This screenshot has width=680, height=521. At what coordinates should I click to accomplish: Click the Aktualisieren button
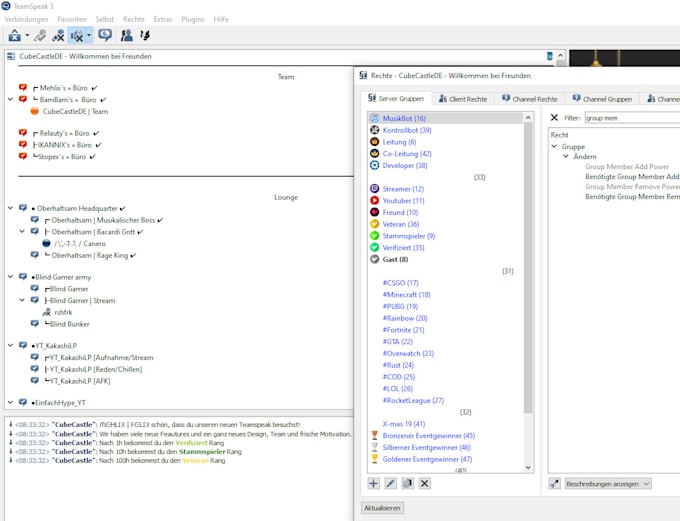[382, 508]
